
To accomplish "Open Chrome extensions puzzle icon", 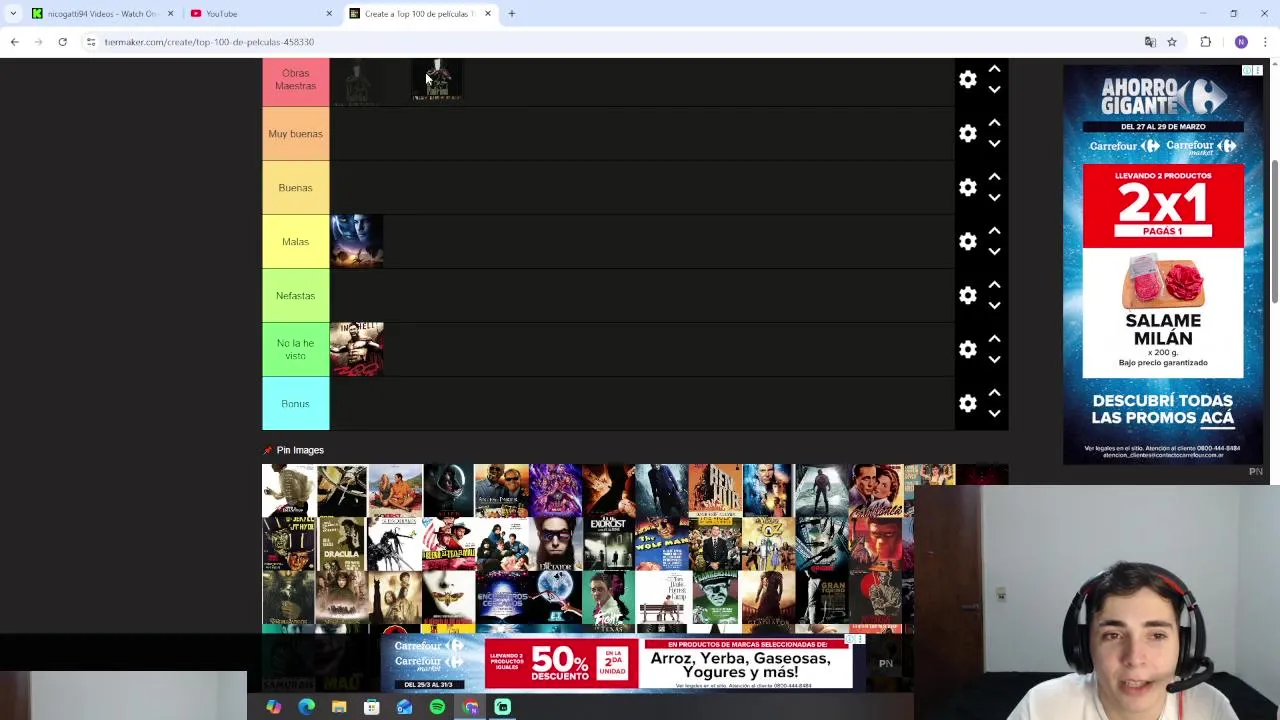I will [x=1205, y=42].
